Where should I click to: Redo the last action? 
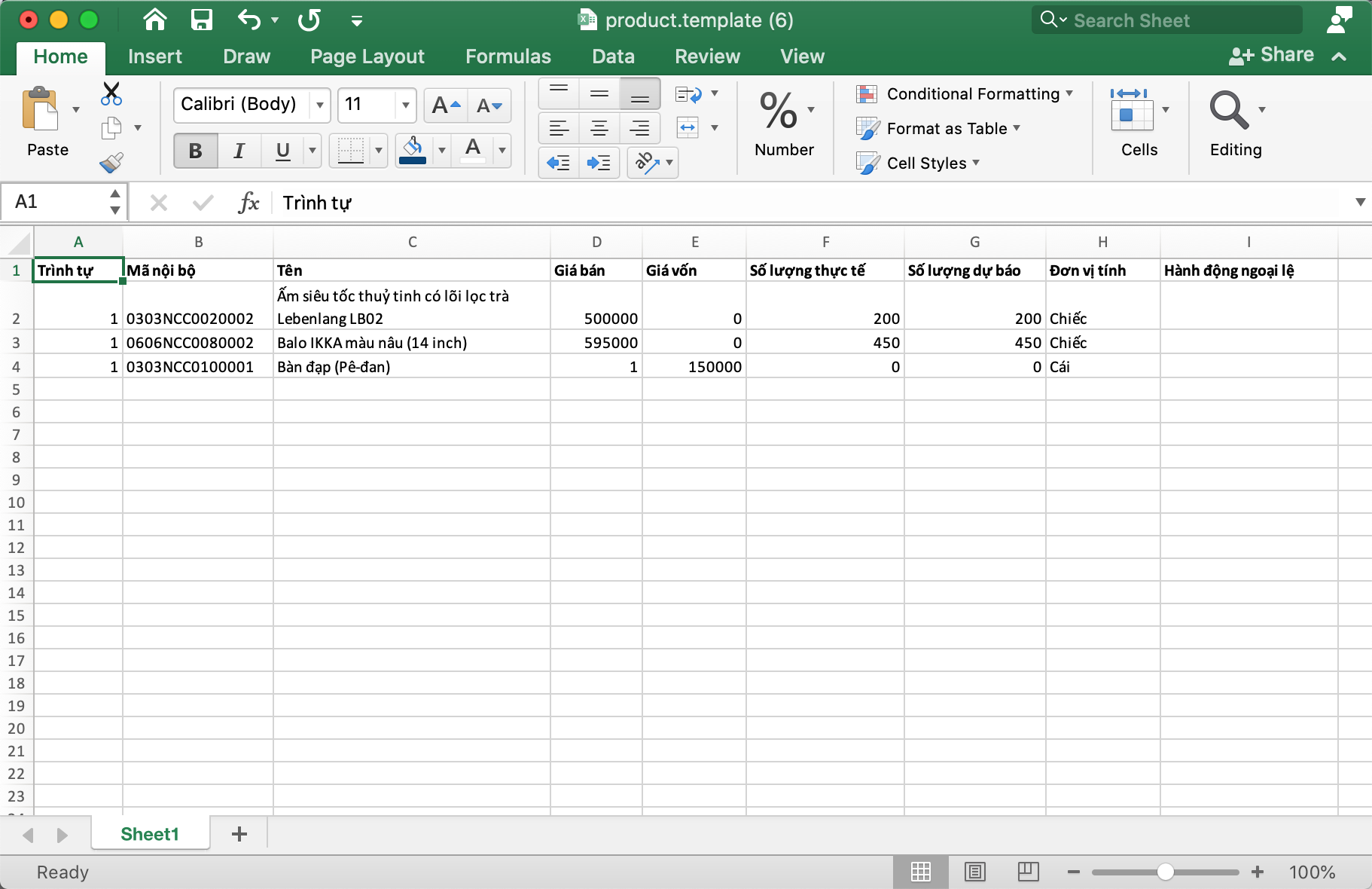click(x=309, y=20)
